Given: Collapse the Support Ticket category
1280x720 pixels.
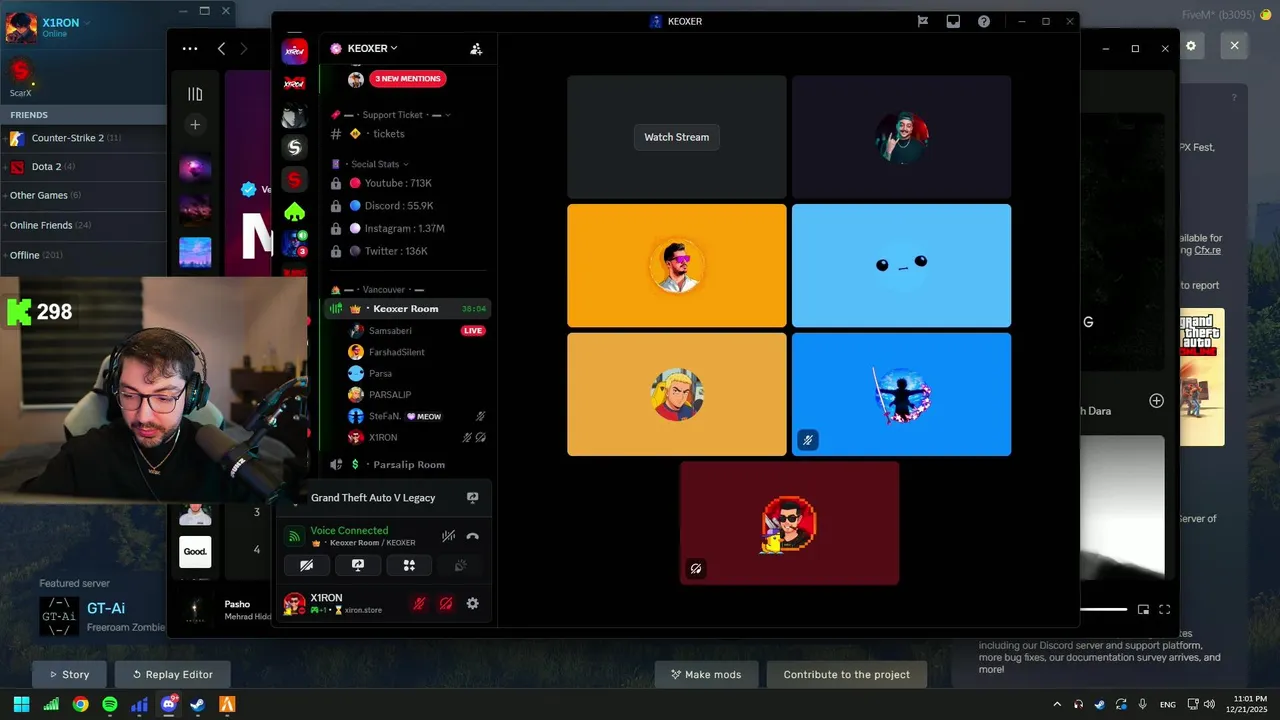Looking at the screenshot, I should click(392, 115).
